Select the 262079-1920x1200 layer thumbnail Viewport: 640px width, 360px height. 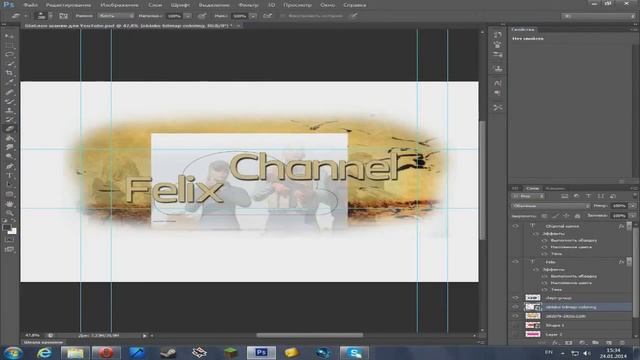[x=533, y=316]
